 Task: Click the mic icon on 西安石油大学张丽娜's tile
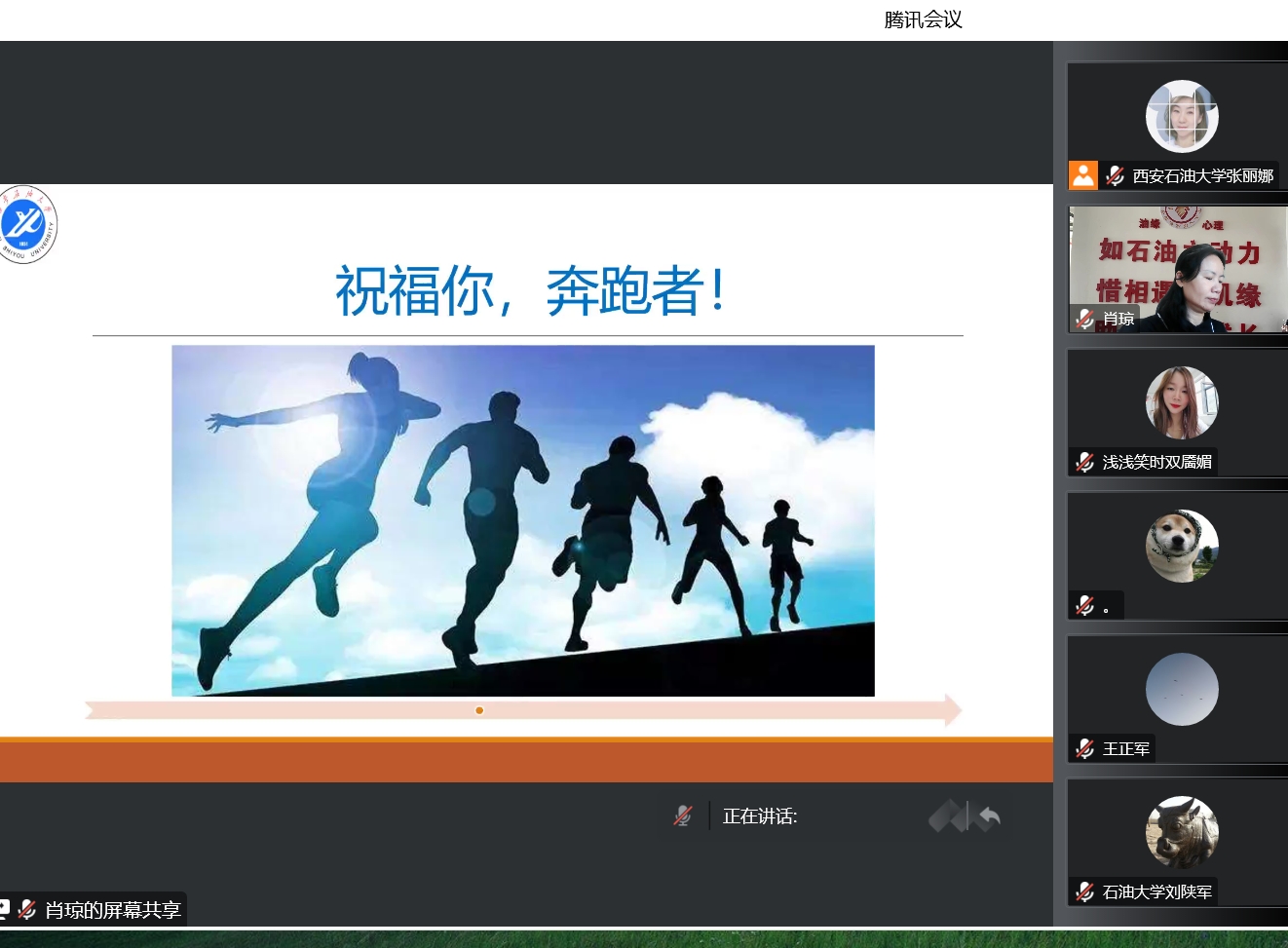(1114, 175)
